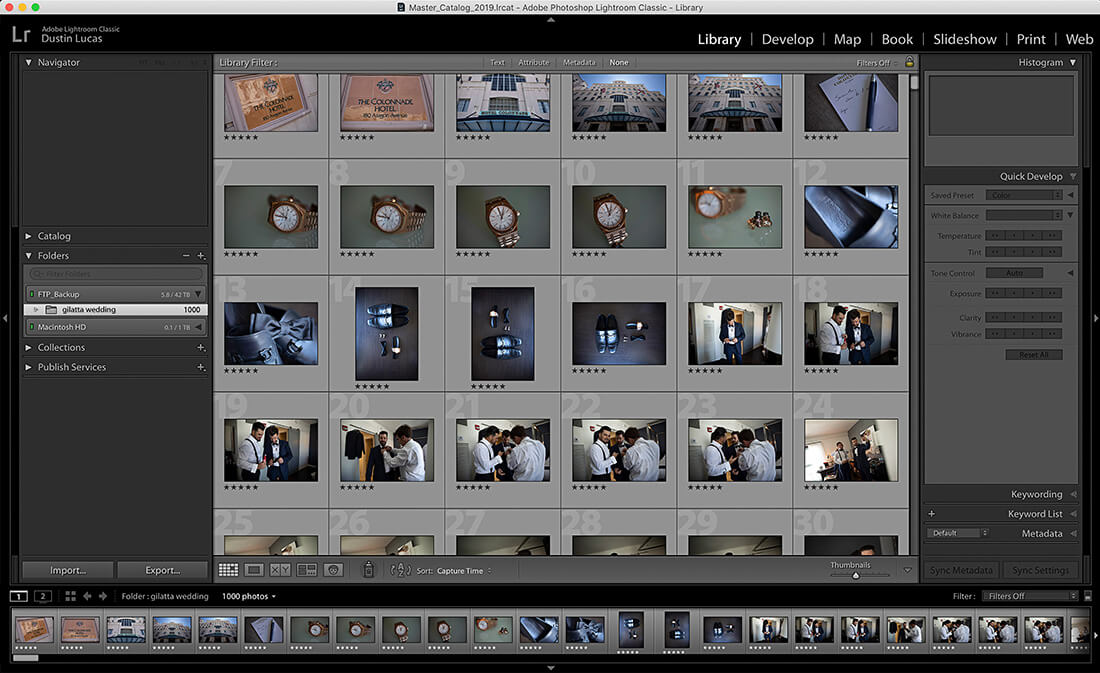Image resolution: width=1100 pixels, height=673 pixels.
Task: Click the main window '1' display button
Action: [19, 597]
